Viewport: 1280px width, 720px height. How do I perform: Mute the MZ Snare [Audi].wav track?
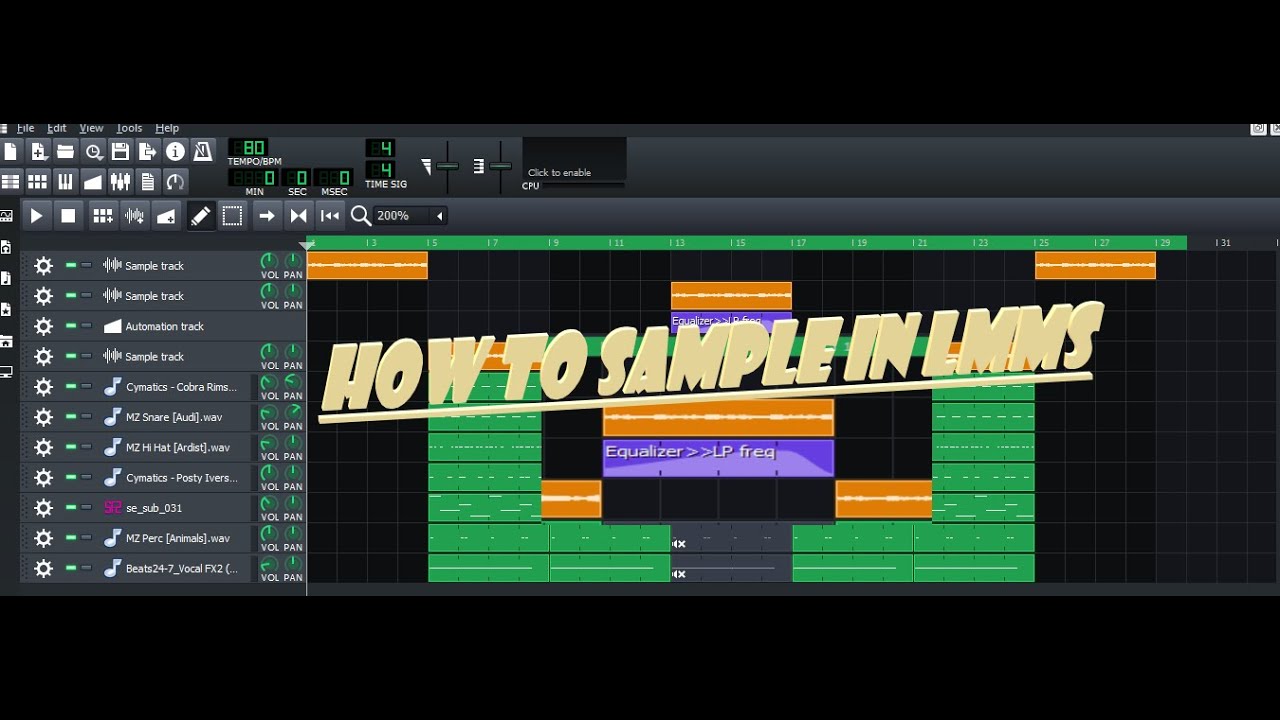point(71,416)
